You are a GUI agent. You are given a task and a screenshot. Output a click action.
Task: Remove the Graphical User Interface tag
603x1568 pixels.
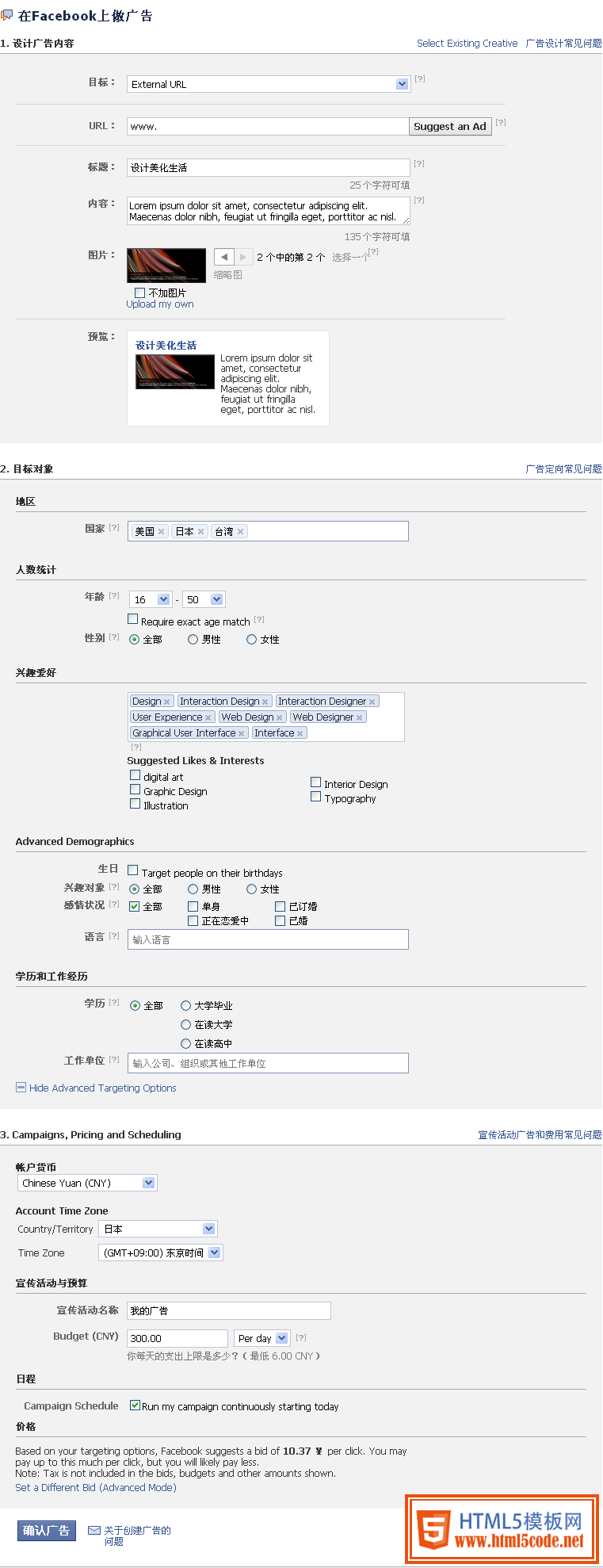coord(242,733)
